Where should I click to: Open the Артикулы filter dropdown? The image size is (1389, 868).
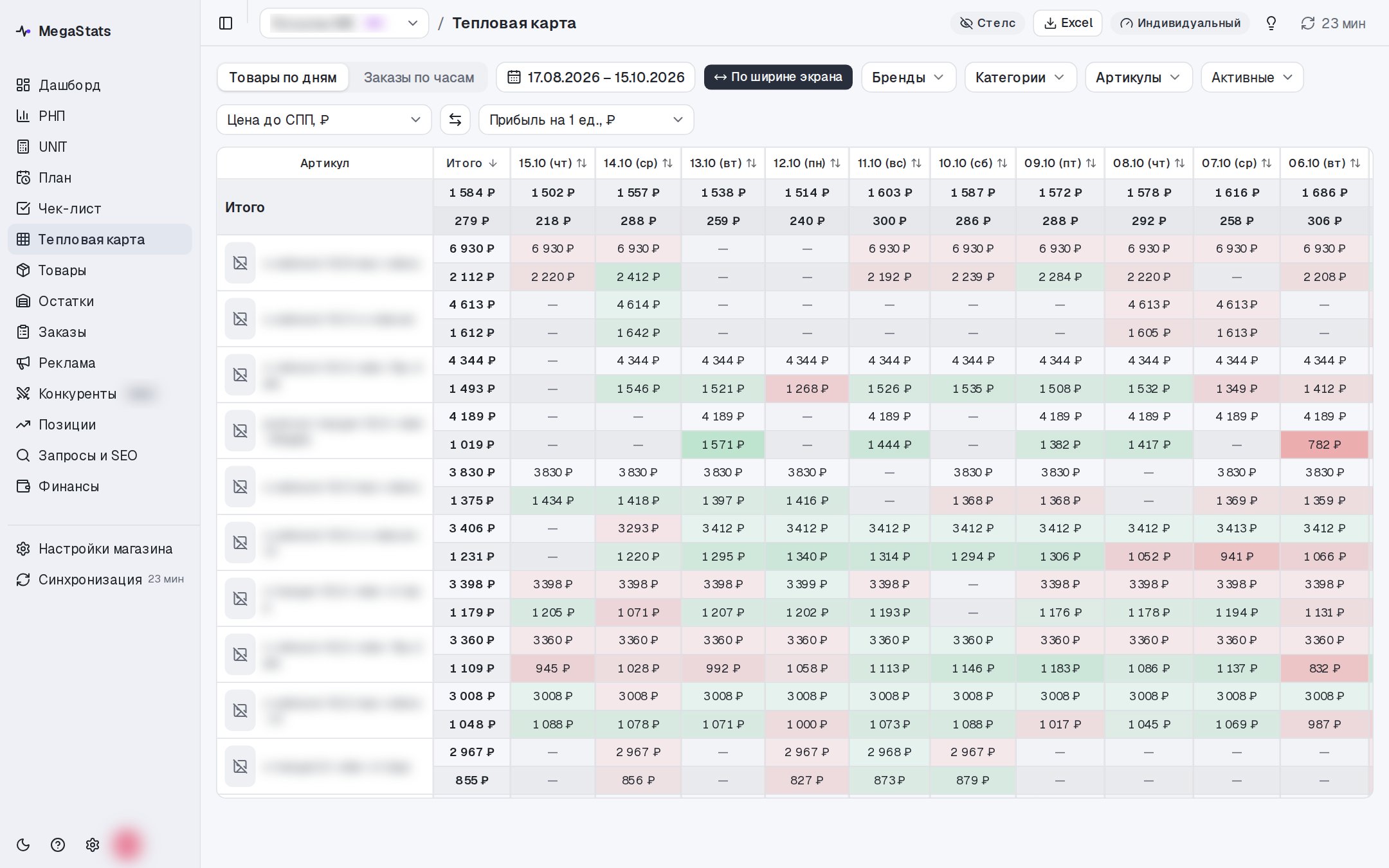[1138, 77]
